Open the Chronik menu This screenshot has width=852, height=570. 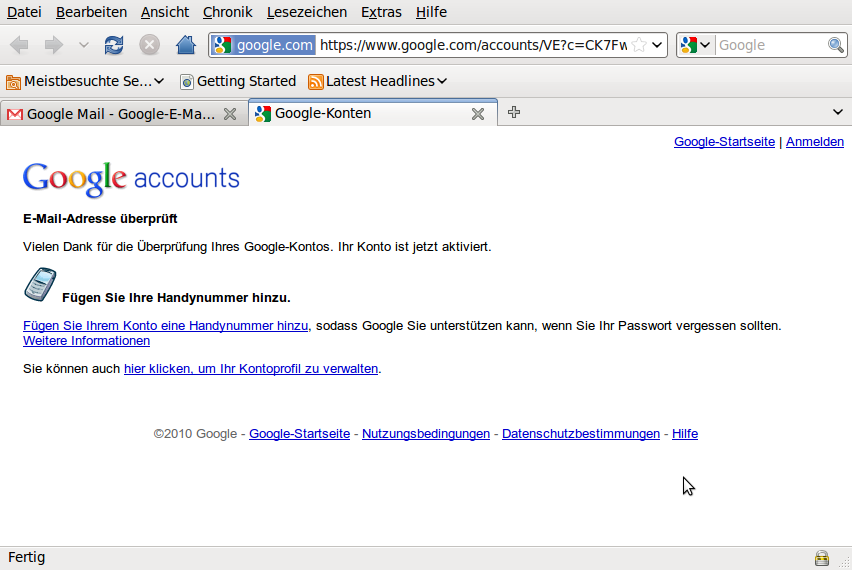click(228, 12)
